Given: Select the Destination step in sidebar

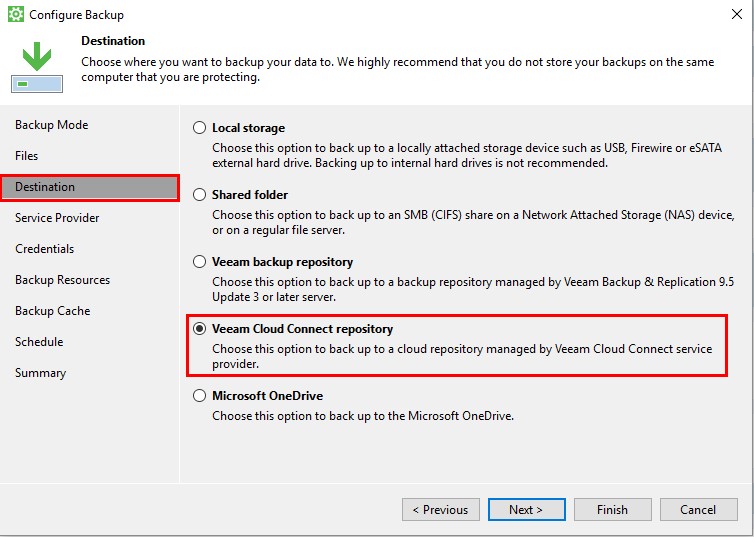Looking at the screenshot, I should click(x=90, y=187).
